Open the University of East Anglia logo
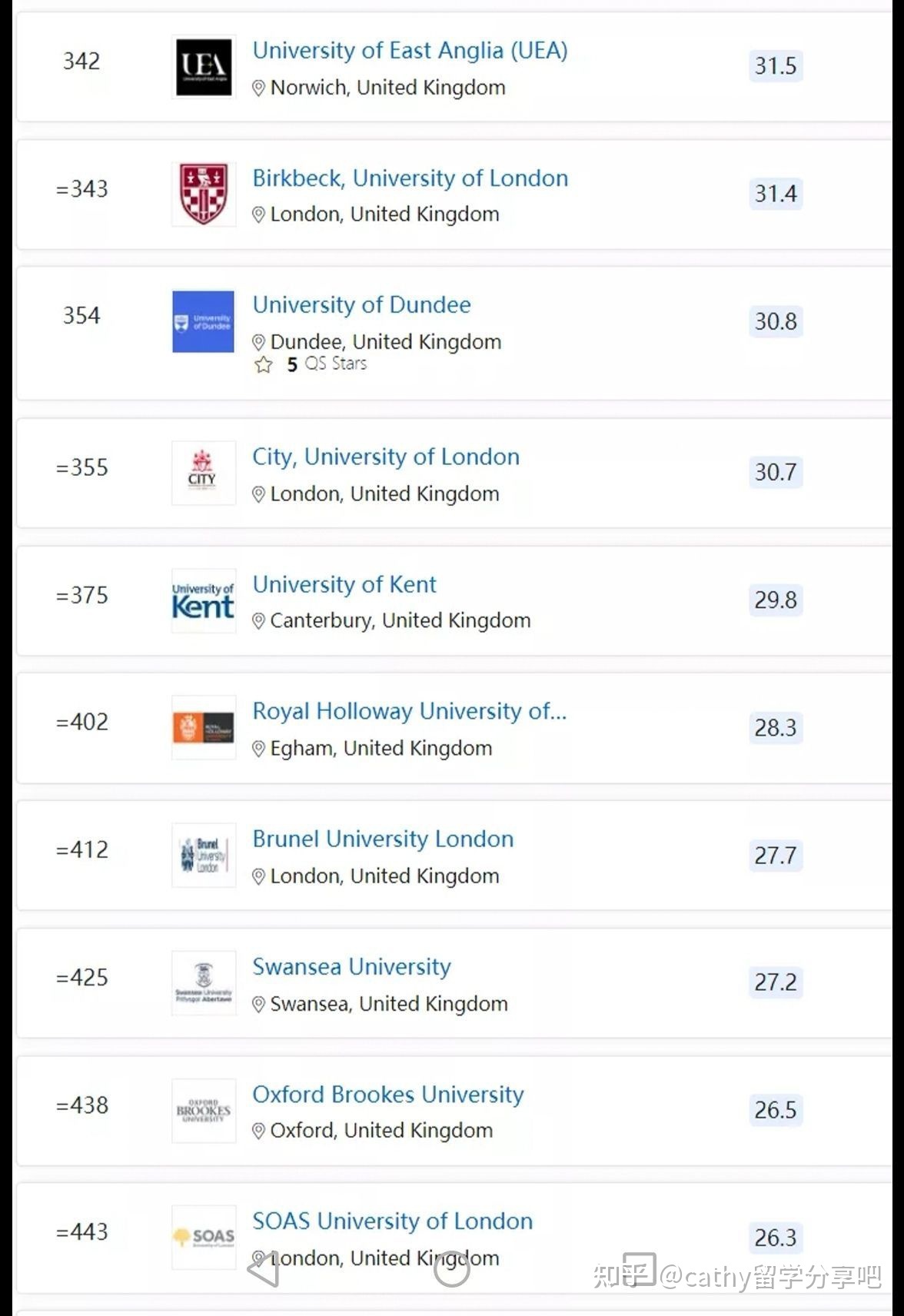 point(204,68)
